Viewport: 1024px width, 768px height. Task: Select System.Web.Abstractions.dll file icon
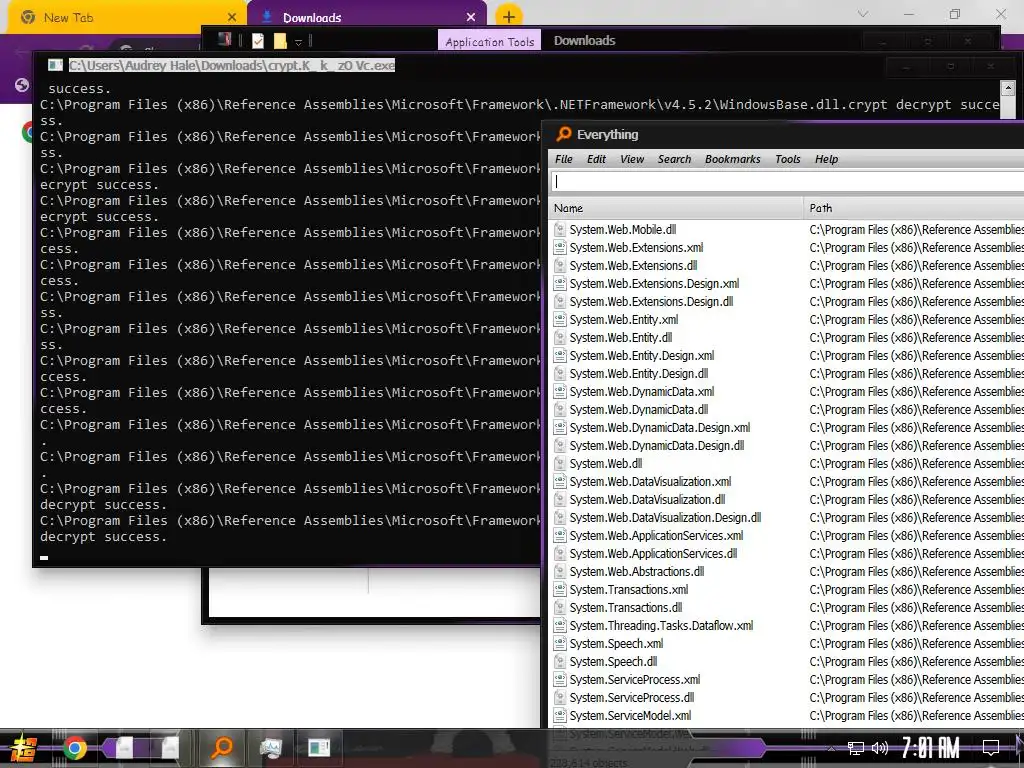560,571
